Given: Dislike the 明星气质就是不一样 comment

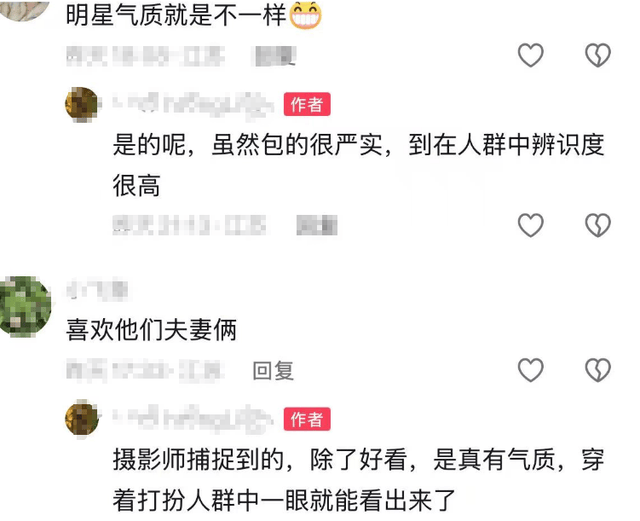Looking at the screenshot, I should point(598,55).
